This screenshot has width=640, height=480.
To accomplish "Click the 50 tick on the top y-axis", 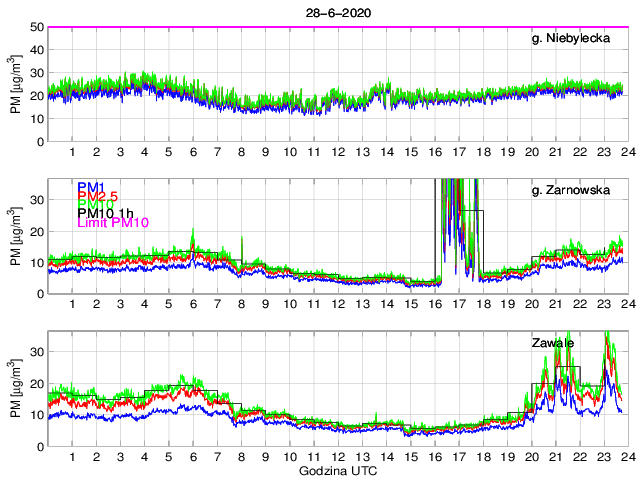I will pyautogui.click(x=36, y=27).
